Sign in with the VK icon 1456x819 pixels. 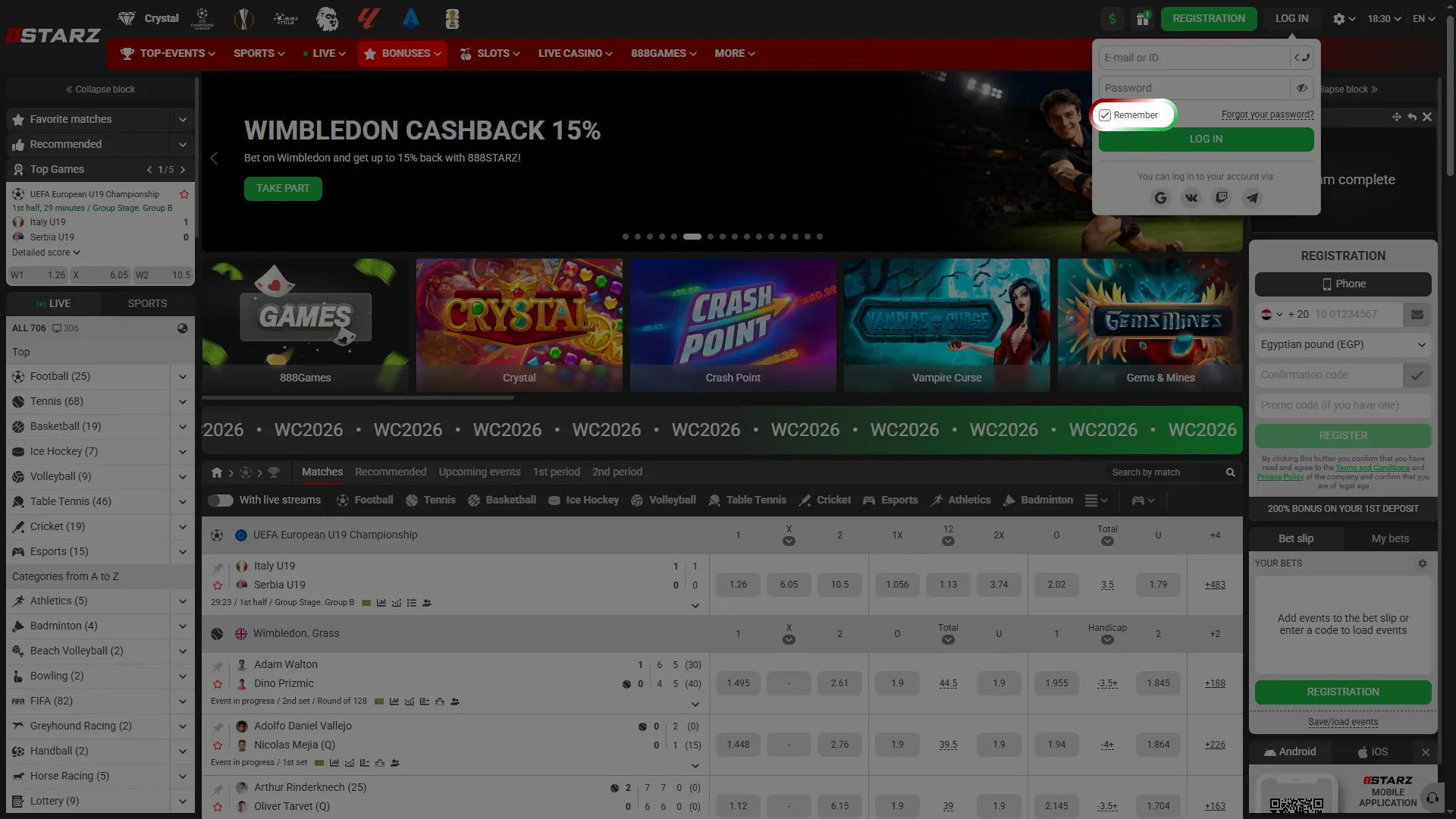coord(1191,198)
